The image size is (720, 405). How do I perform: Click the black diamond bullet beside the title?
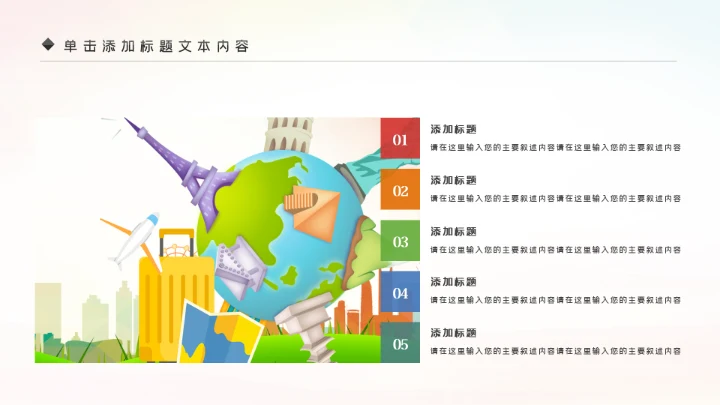[x=48, y=45]
